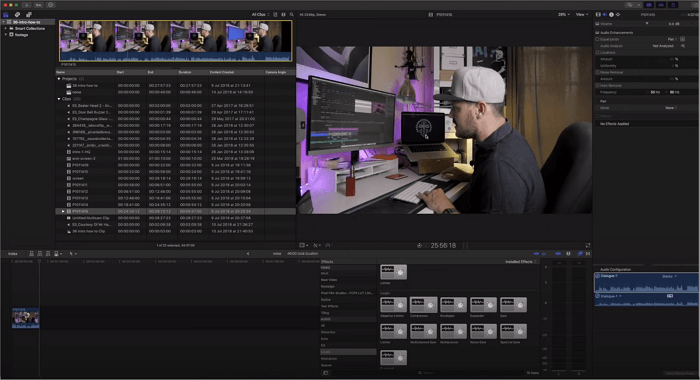Select the Echo effects category

click(348, 339)
